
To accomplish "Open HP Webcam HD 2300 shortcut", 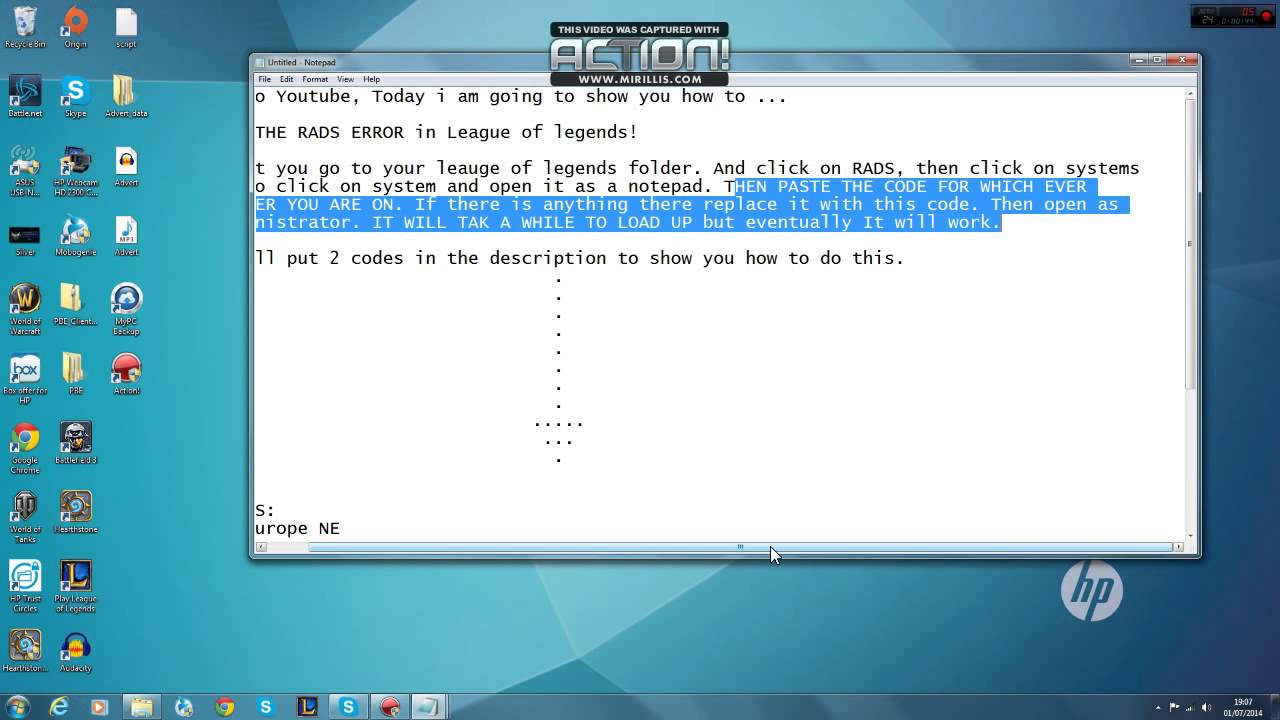I will [75, 171].
